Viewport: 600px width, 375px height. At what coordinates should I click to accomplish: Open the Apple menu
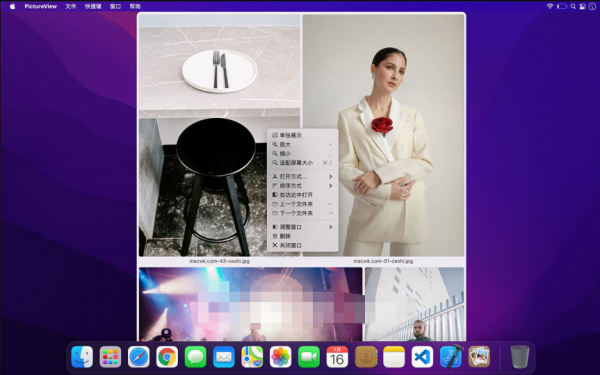coord(12,6)
